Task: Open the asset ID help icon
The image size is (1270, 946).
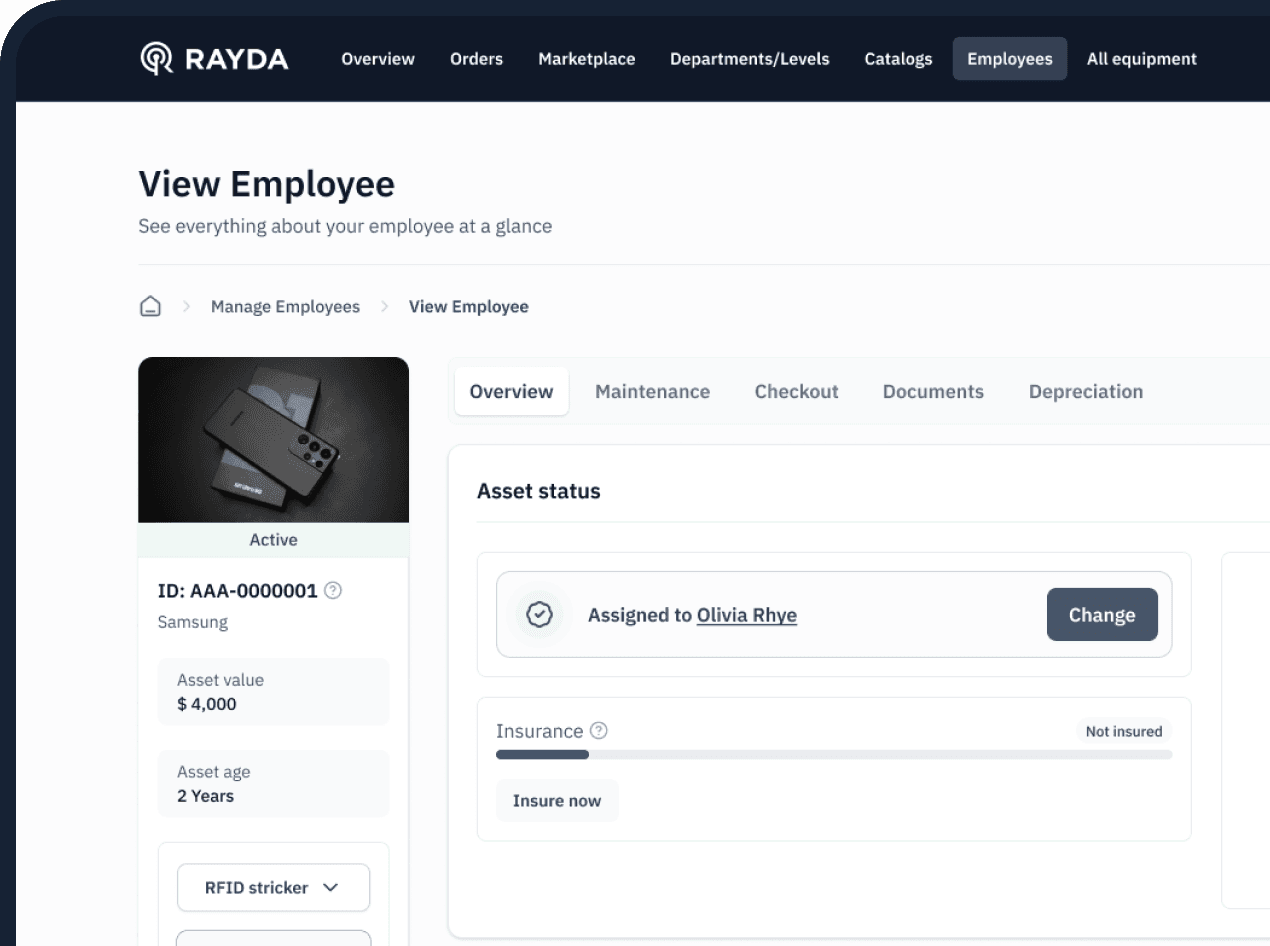Action: (334, 590)
